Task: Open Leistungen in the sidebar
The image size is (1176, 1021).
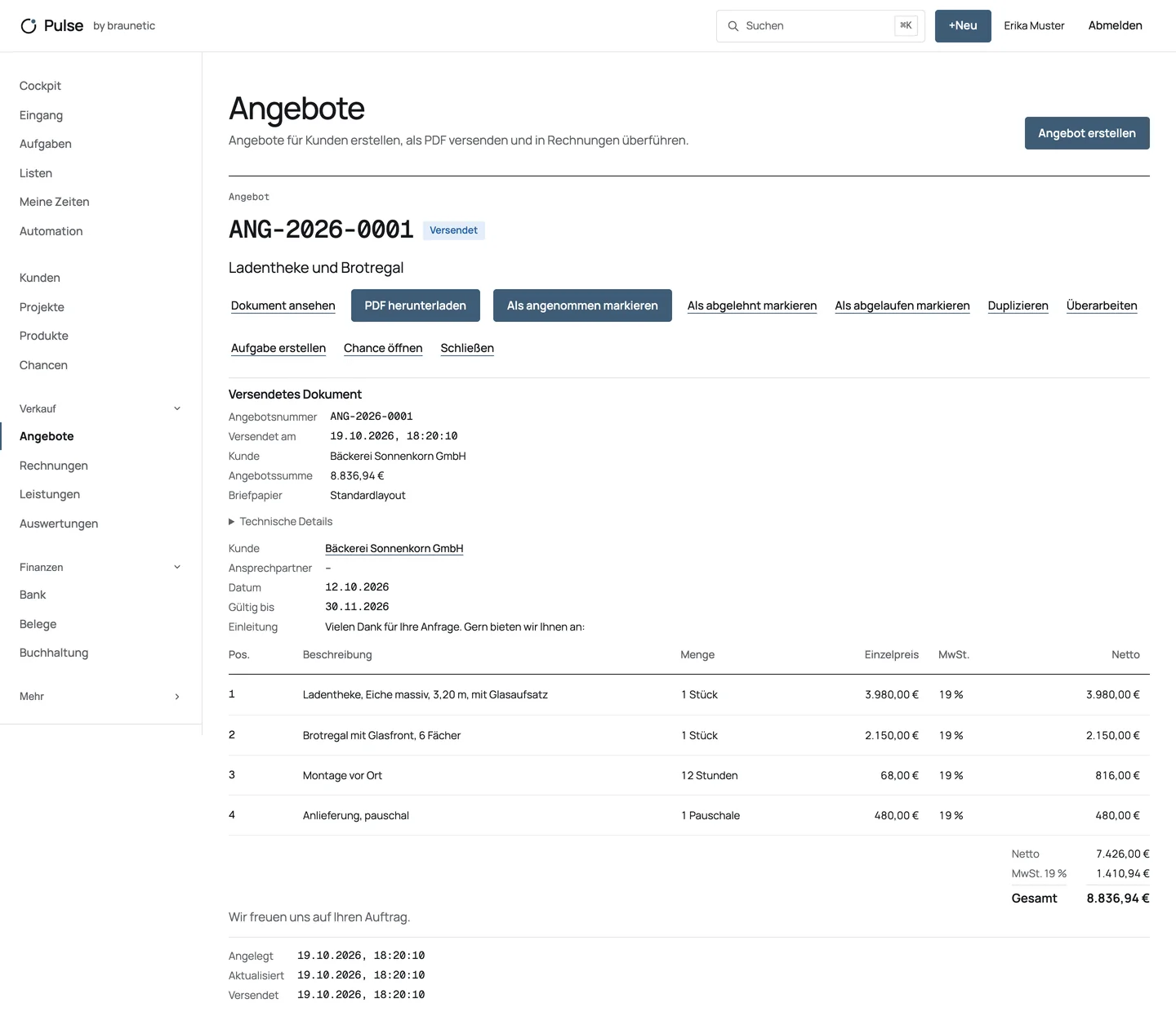Action: 50,494
